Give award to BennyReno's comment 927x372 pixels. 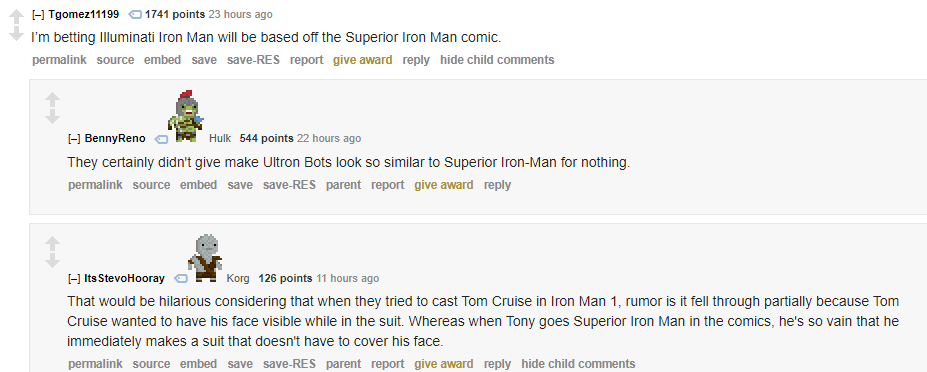pyautogui.click(x=444, y=185)
